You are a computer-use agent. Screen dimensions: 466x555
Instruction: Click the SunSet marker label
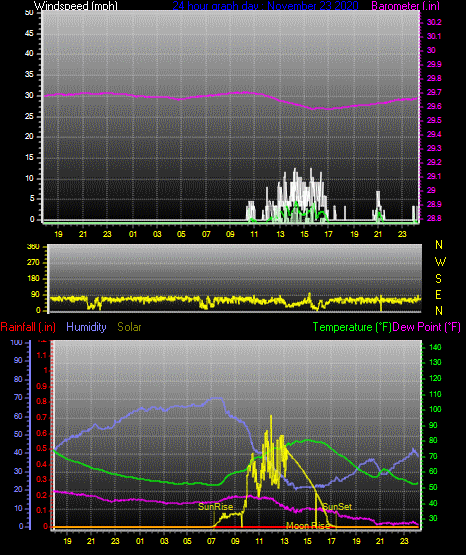[x=337, y=507]
